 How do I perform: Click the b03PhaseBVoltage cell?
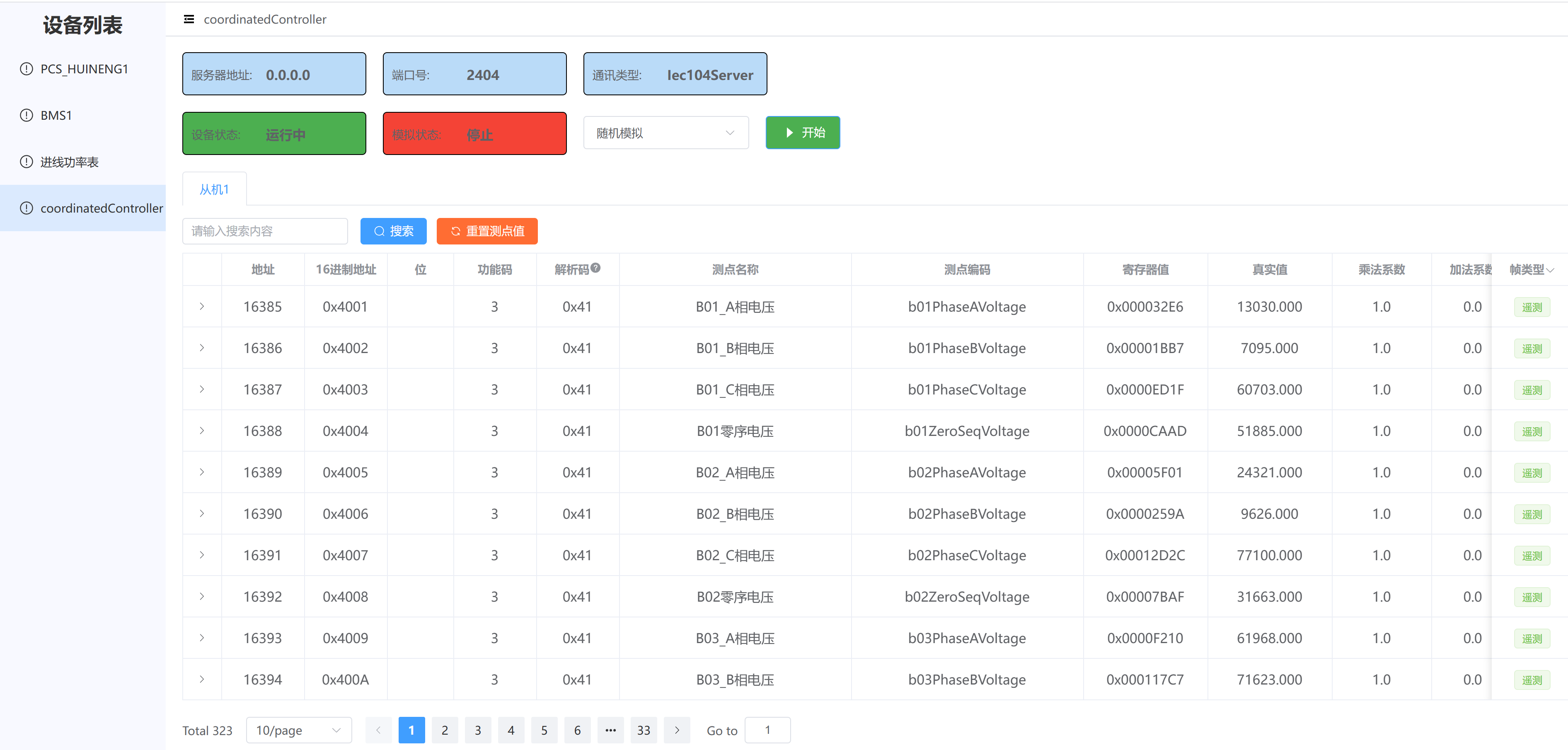[x=967, y=680]
